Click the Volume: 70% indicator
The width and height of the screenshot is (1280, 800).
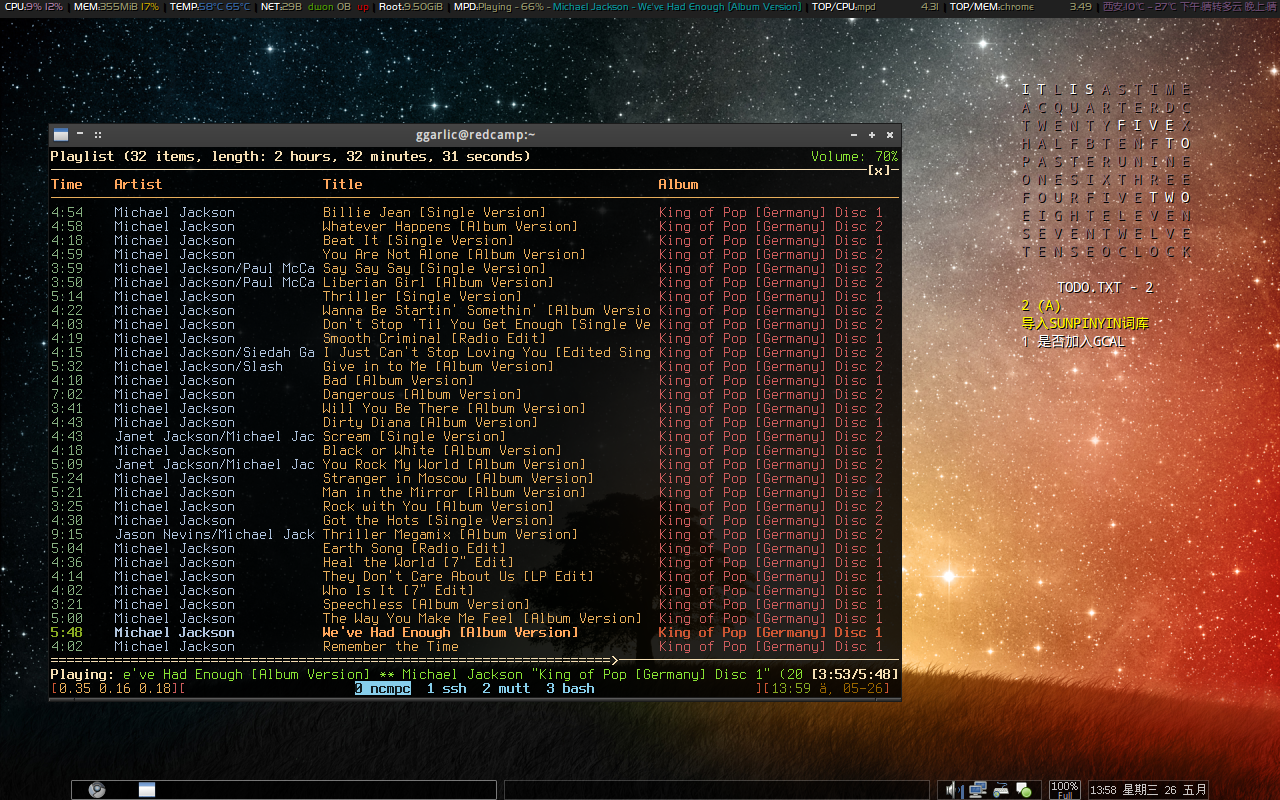pyautogui.click(x=855, y=156)
